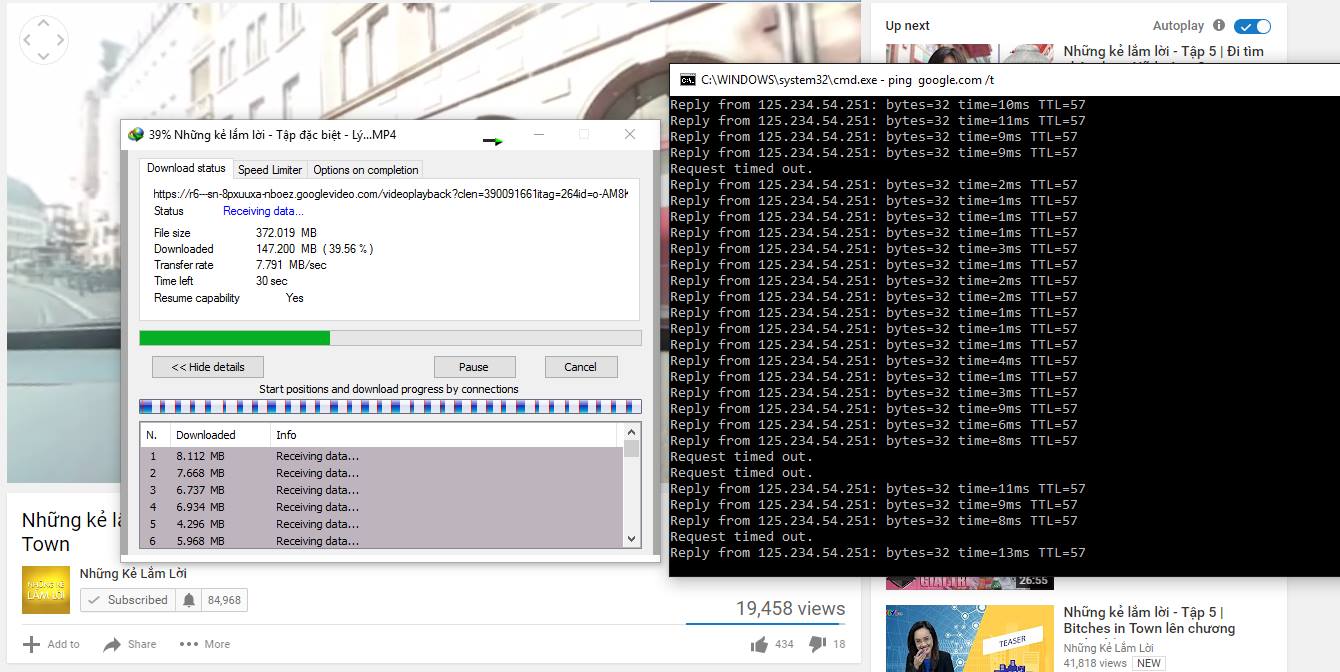Click the N. column header
Image resolution: width=1340 pixels, height=672 pixels.
click(x=156, y=435)
